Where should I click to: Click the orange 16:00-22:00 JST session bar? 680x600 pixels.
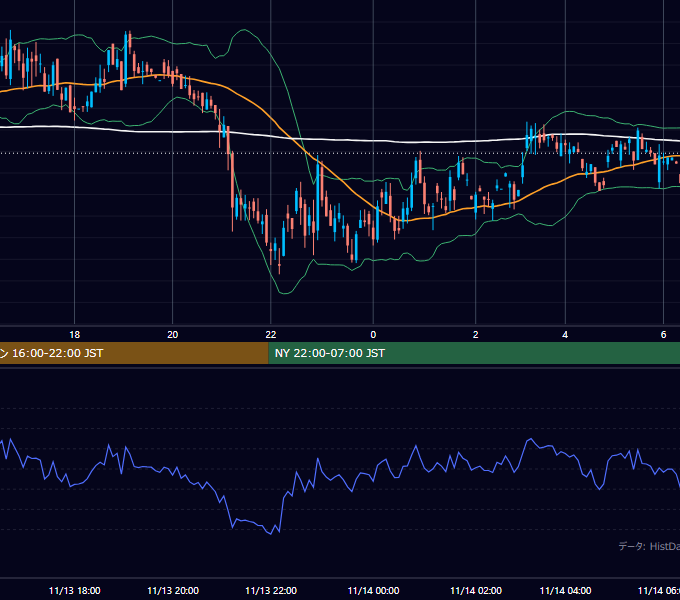point(134,353)
